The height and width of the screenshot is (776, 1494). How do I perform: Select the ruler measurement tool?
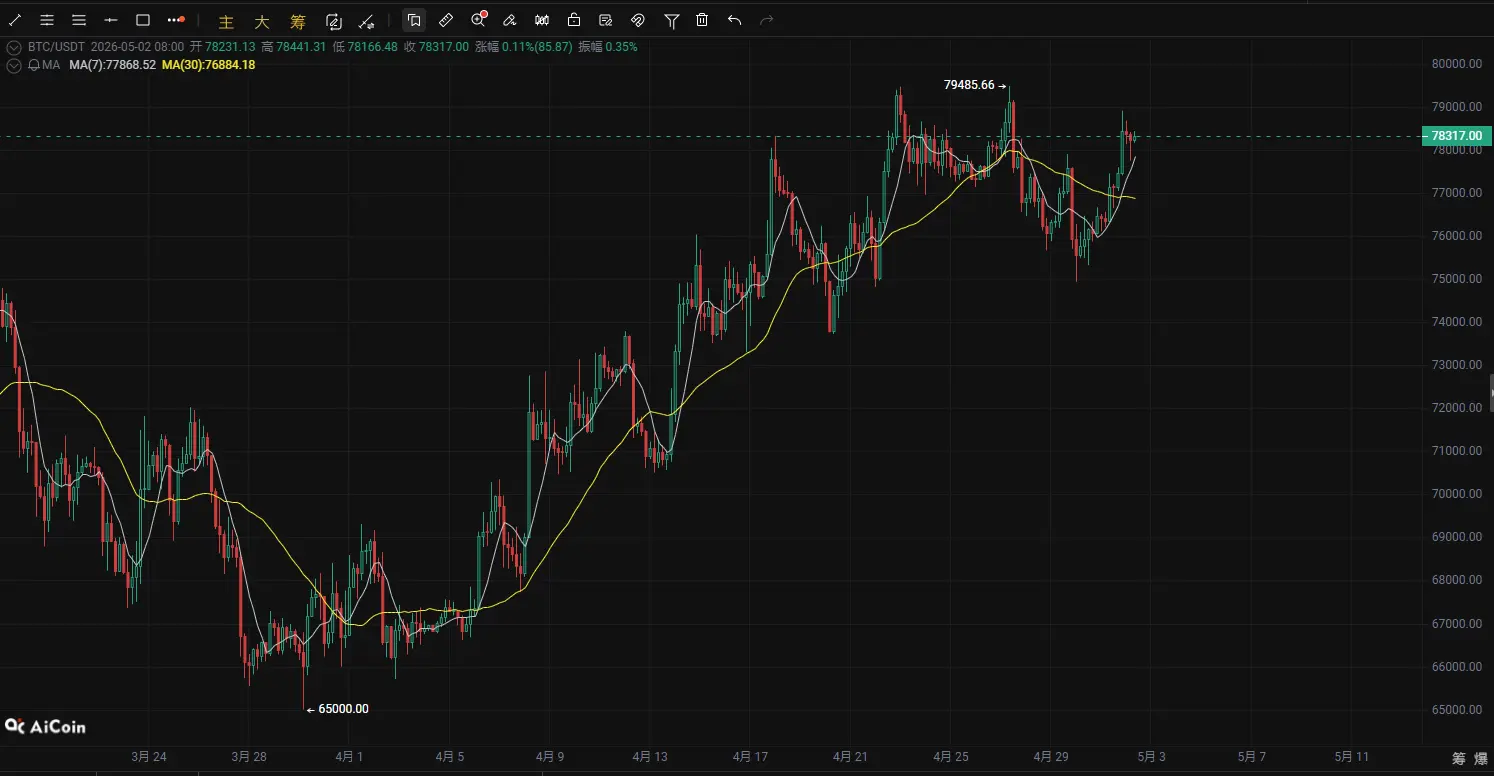[446, 20]
